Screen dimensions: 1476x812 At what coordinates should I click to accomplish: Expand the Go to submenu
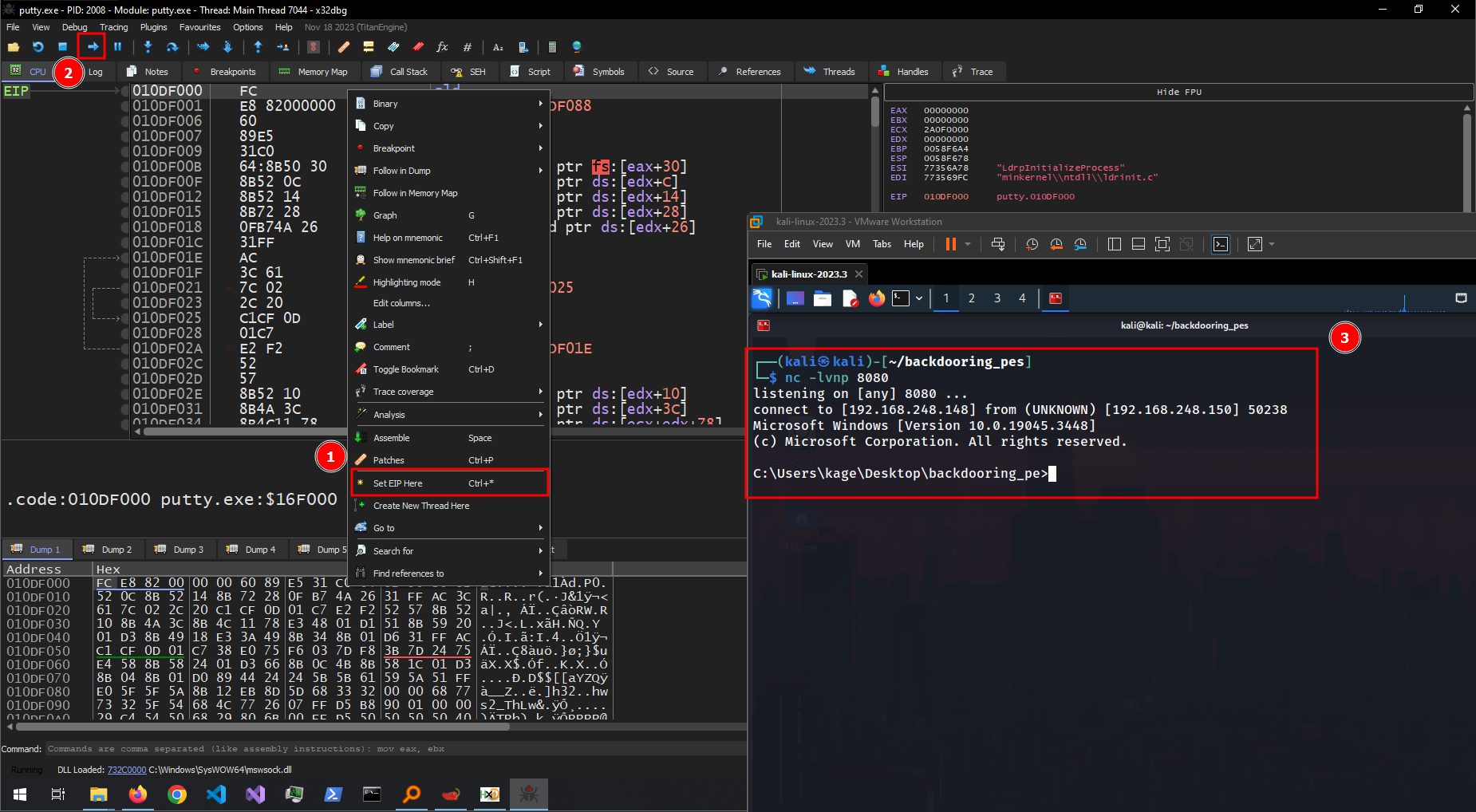click(x=451, y=528)
